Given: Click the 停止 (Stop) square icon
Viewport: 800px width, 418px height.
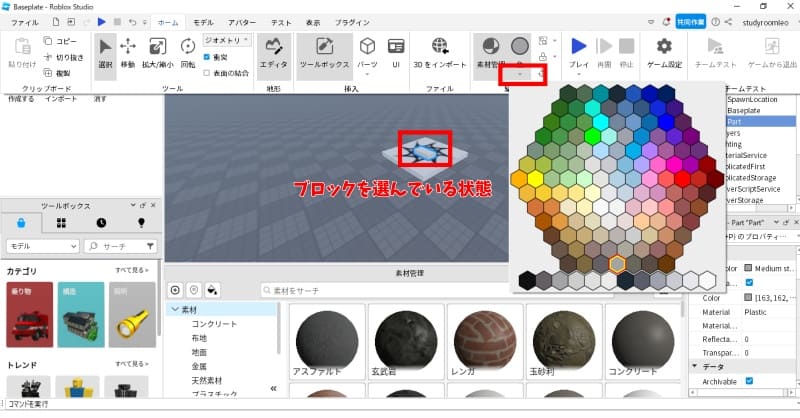Looking at the screenshot, I should (x=627, y=46).
